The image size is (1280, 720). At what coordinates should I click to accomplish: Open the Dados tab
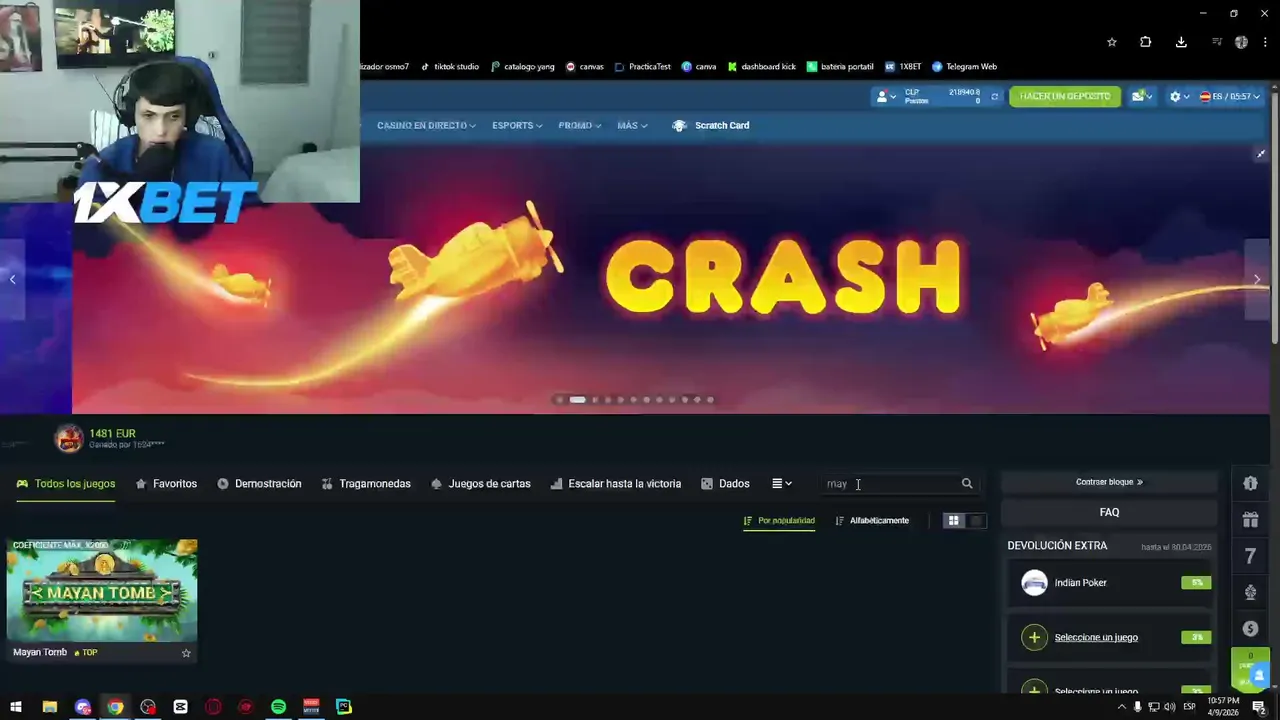pyautogui.click(x=725, y=484)
